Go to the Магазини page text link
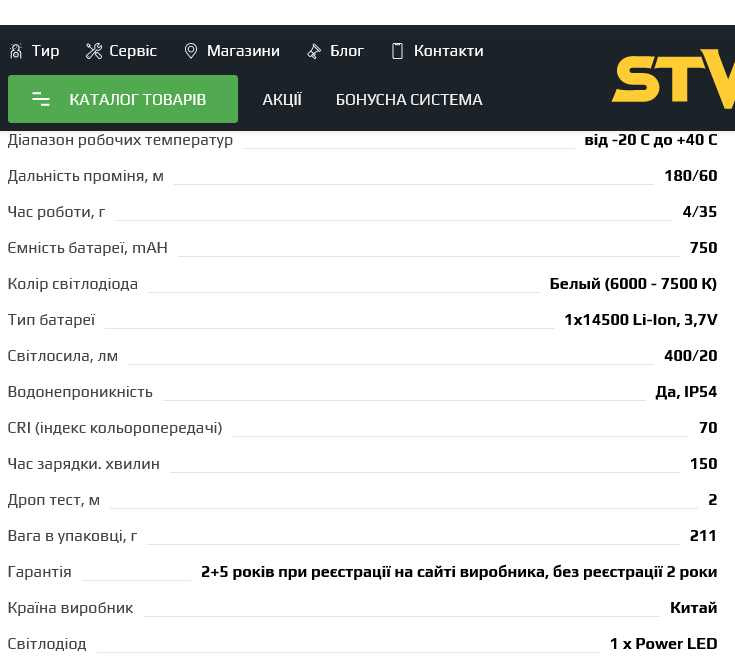The width and height of the screenshot is (735, 665). pyautogui.click(x=243, y=51)
